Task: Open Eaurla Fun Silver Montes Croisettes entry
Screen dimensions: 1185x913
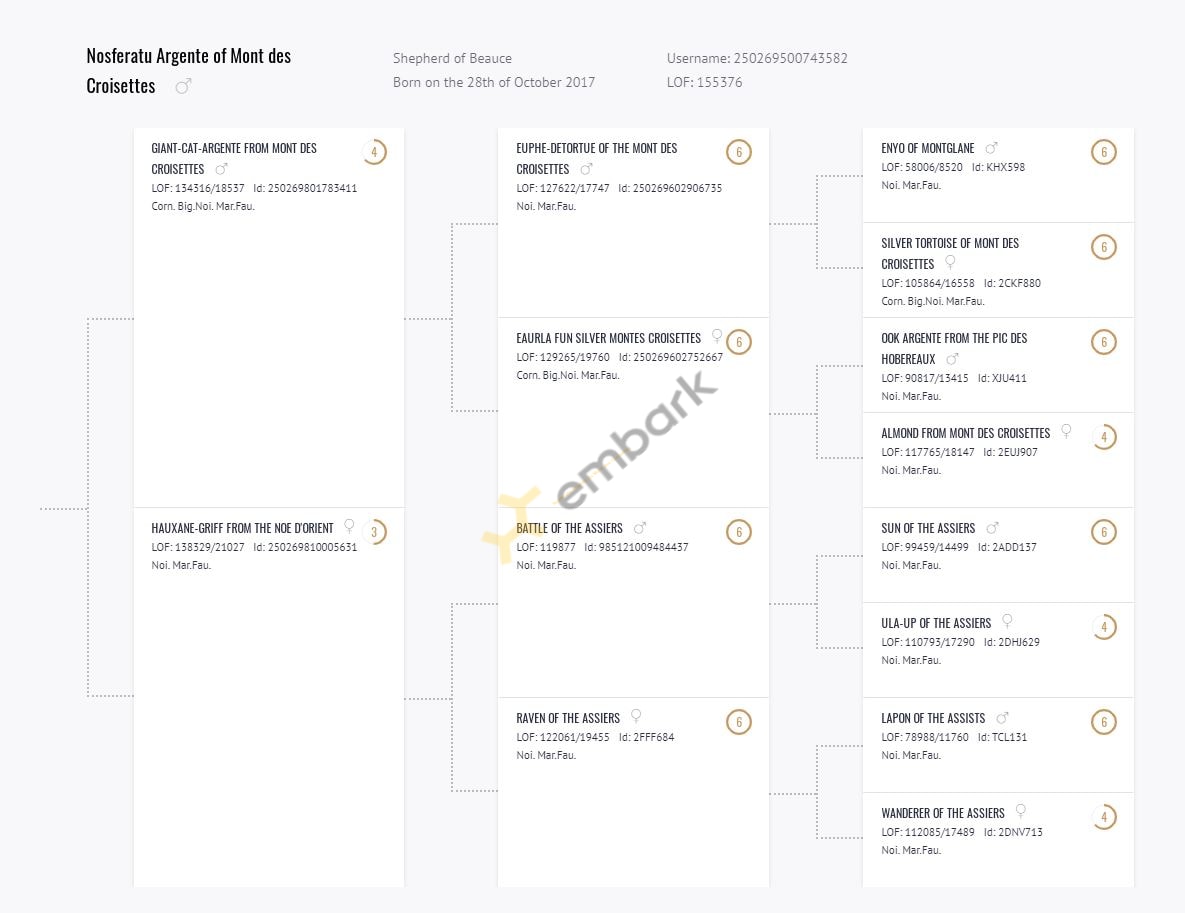Action: pyautogui.click(x=608, y=339)
